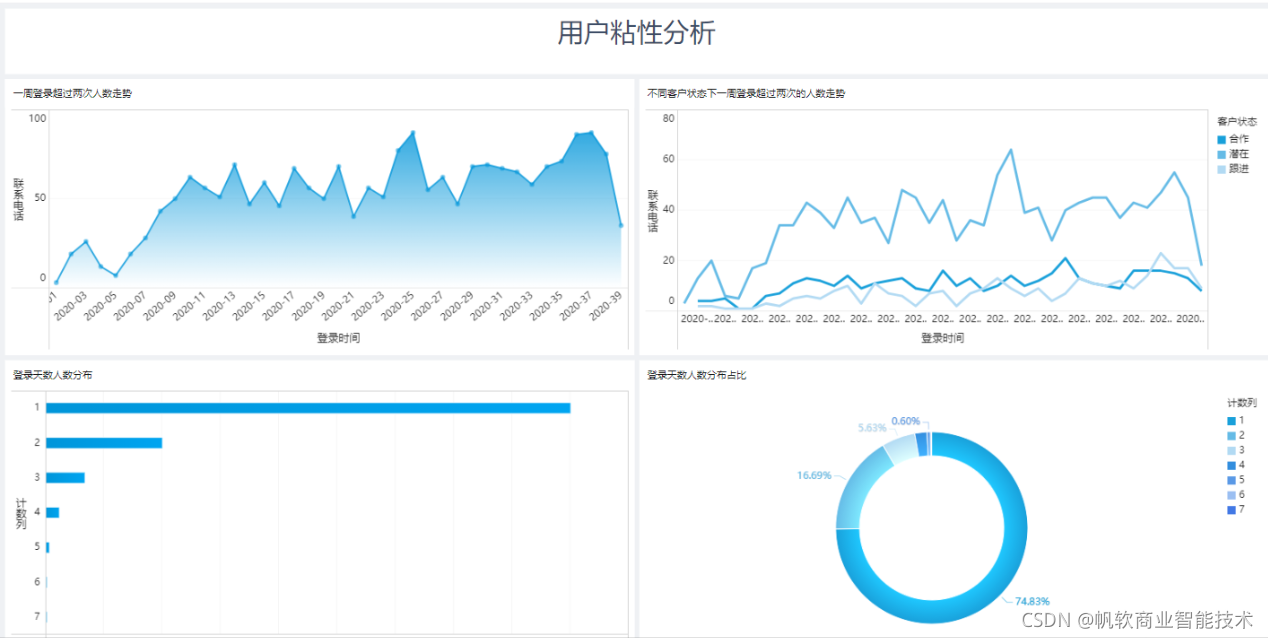This screenshot has height=638, width=1268.
Task: Click the 2020-29 axis label
Action: pos(458,305)
